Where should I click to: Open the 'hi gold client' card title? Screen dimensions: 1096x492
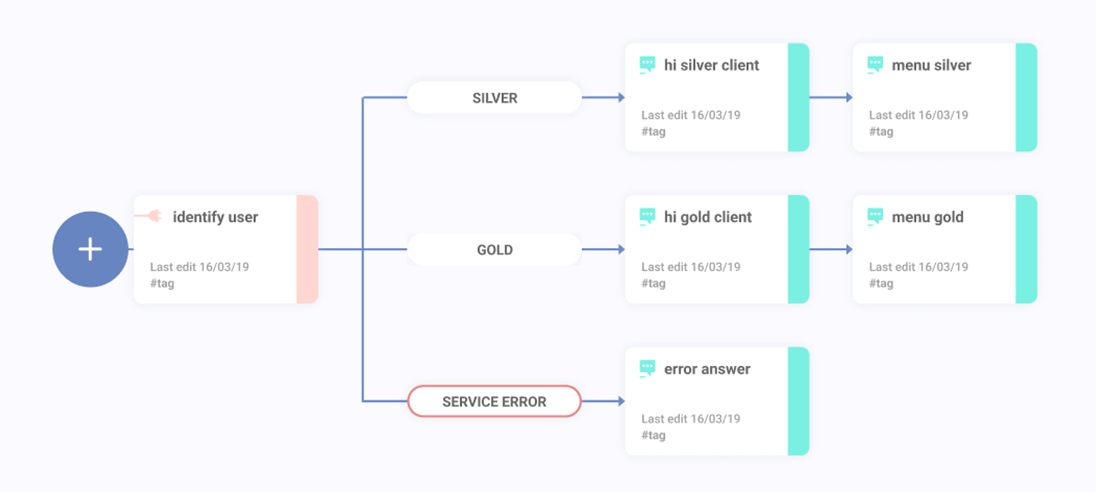pyautogui.click(x=708, y=217)
